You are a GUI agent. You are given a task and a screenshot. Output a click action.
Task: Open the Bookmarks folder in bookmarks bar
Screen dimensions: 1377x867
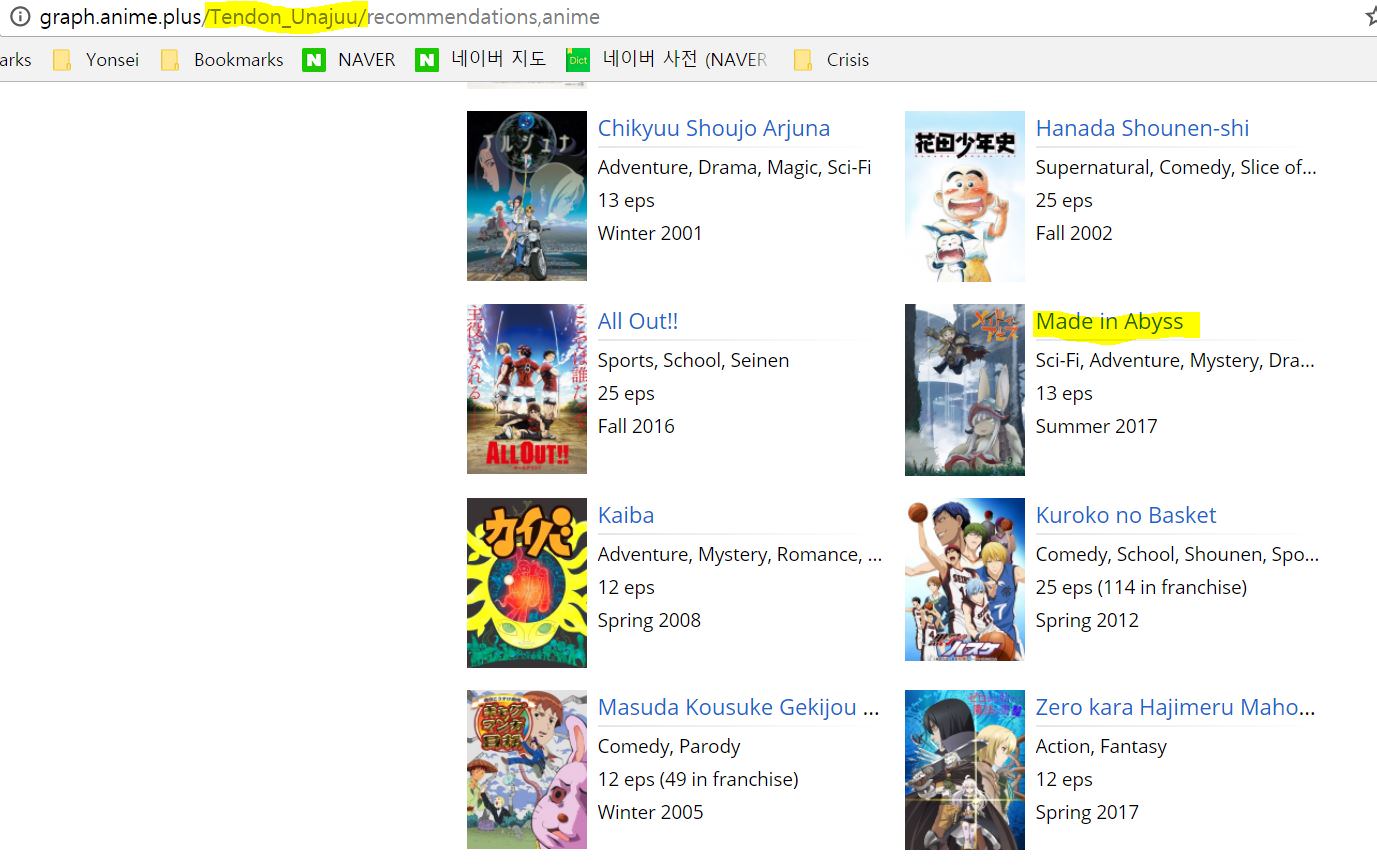[x=223, y=60]
